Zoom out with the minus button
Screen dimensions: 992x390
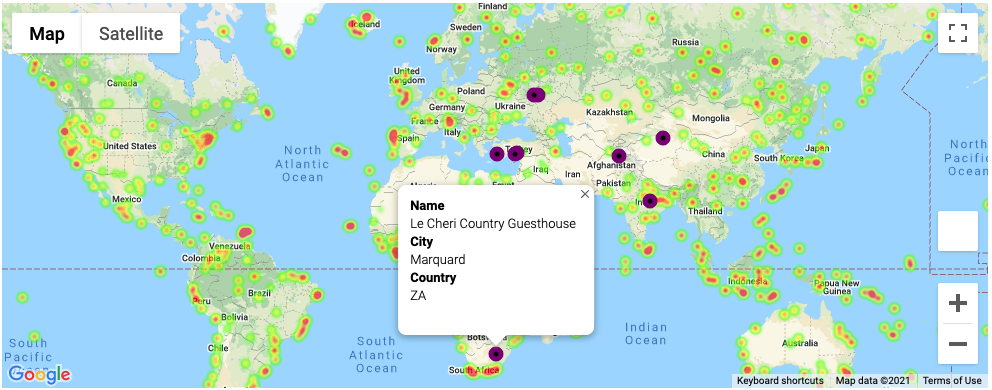(958, 344)
